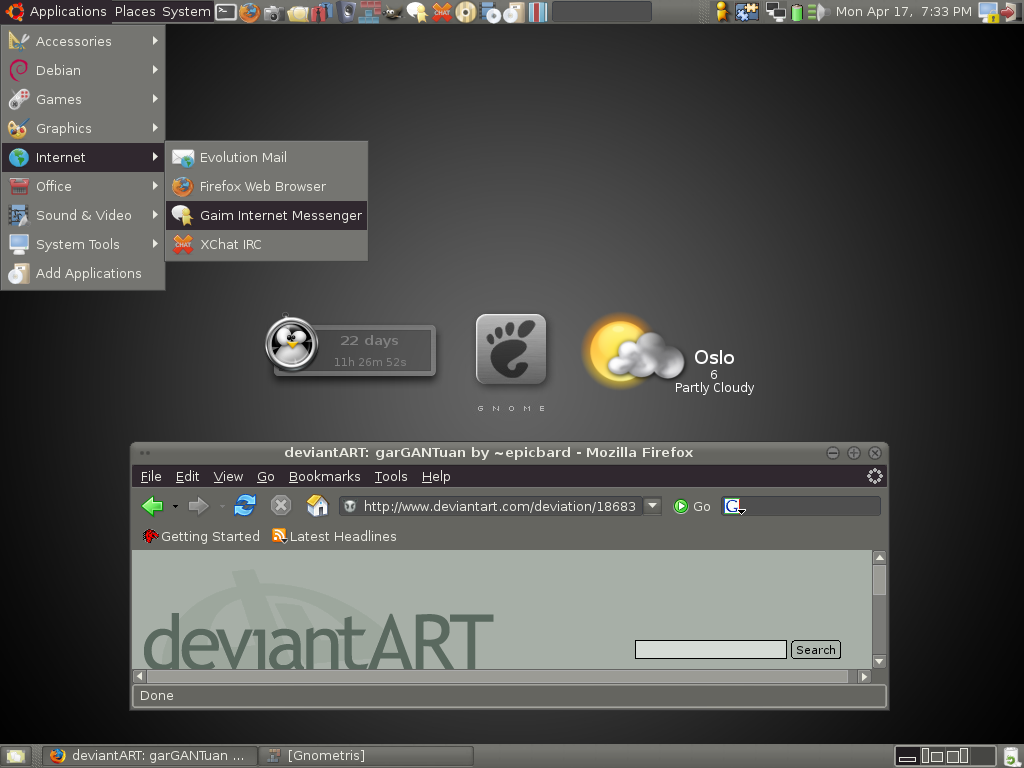This screenshot has height=768, width=1024.
Task: Switch to the second workspace
Action: click(x=933, y=756)
